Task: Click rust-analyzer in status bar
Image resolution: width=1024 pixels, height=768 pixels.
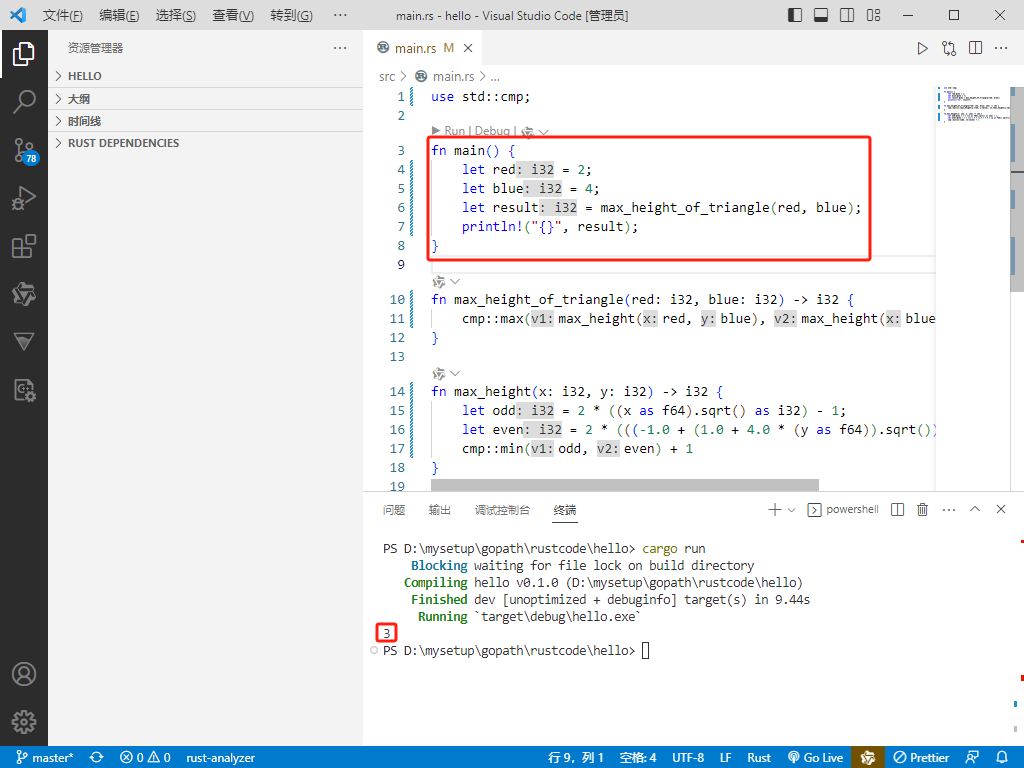Action: coord(221,758)
